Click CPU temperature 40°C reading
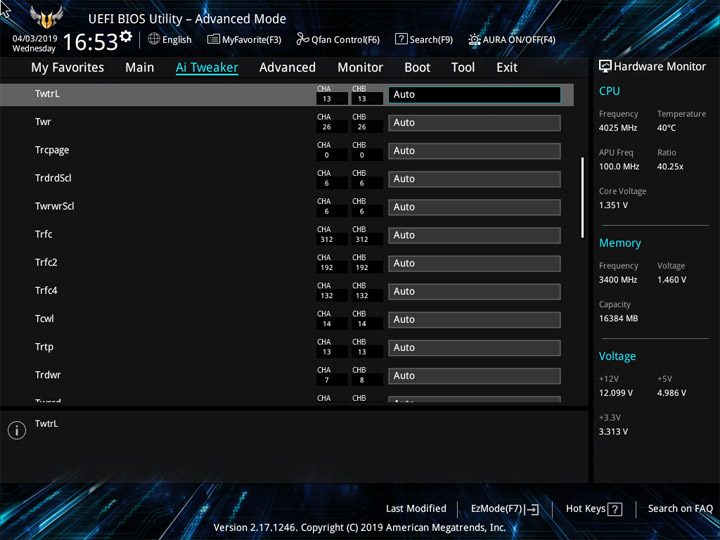Viewport: 720px width, 540px height. click(666, 128)
